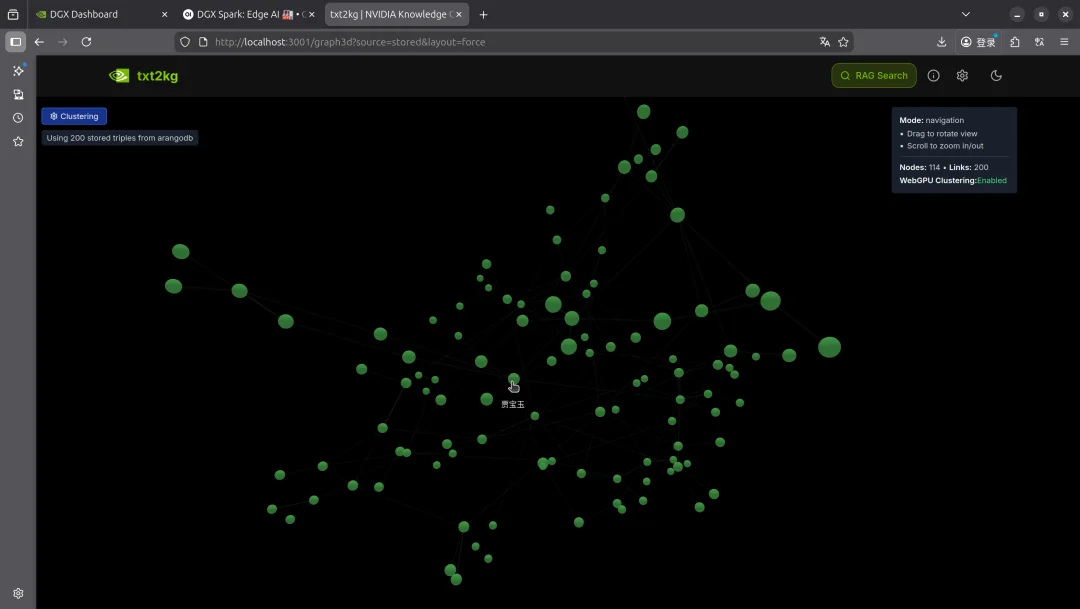Open the browser hamburger application menu

coord(1064,42)
